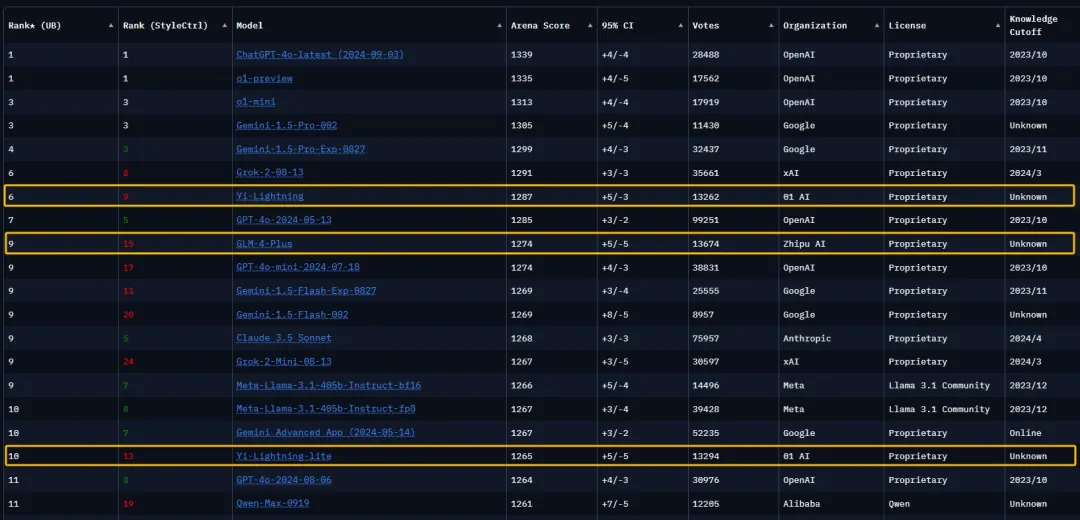This screenshot has width=1080, height=520.
Task: Click 01 AI organization in Yi-Lightning-lite row
Action: click(796, 456)
